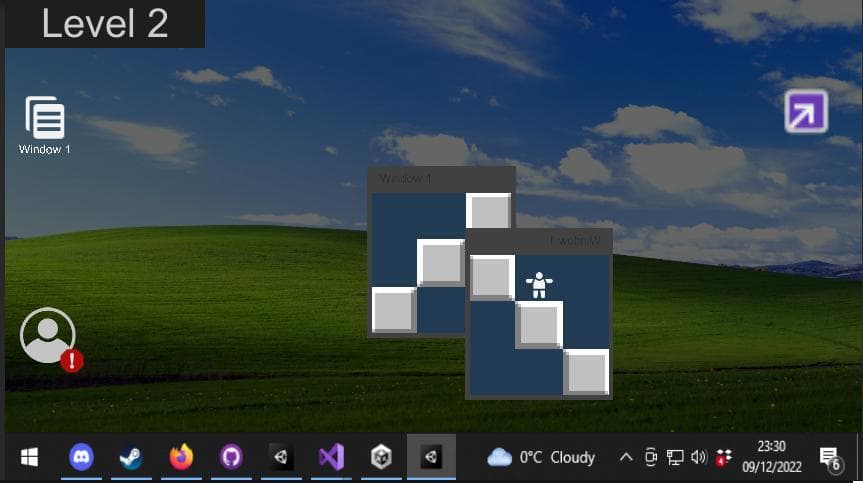This screenshot has height=483, width=863.
Task: Click the white character figure
Action: coord(539,285)
